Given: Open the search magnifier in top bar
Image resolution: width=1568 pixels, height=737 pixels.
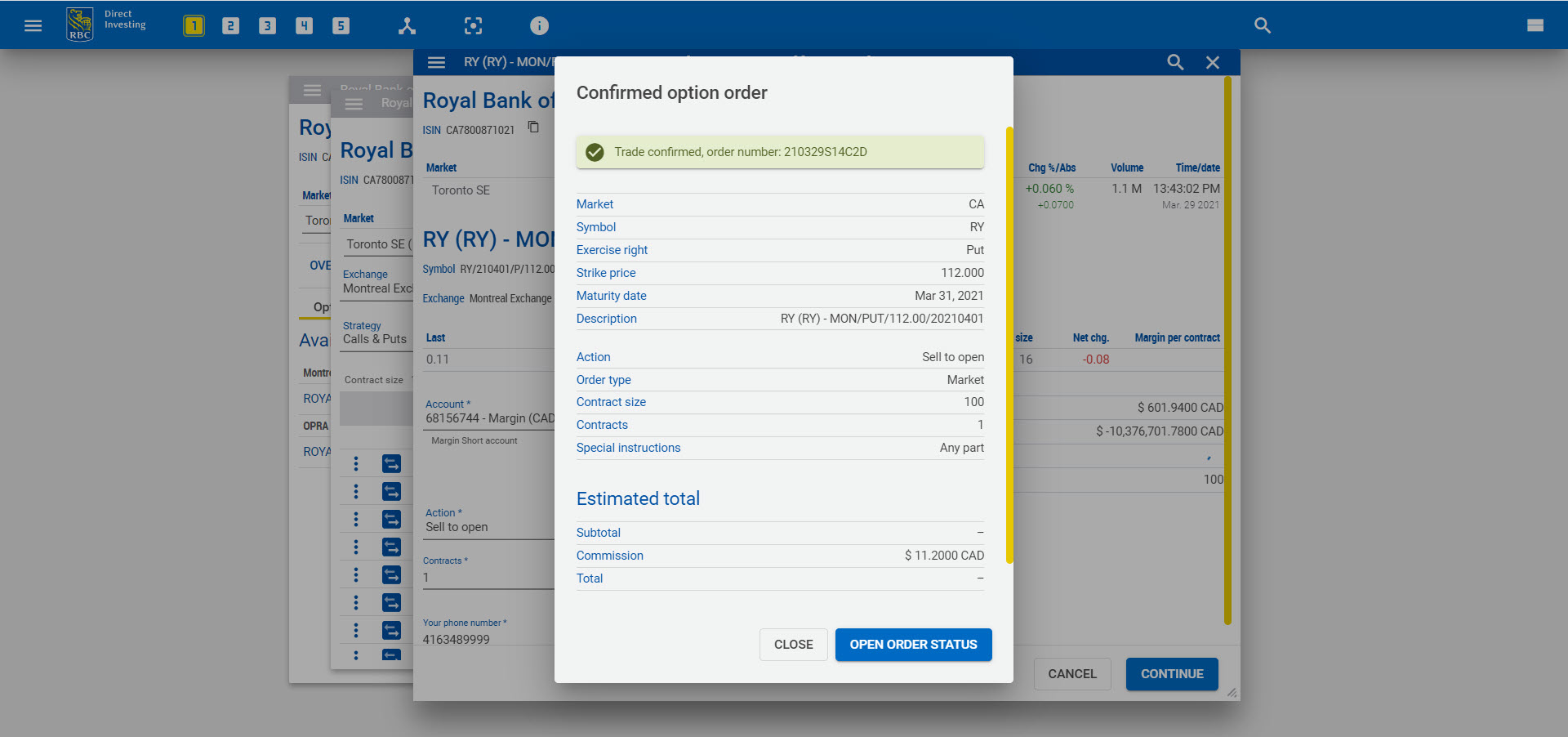Looking at the screenshot, I should coord(1262,25).
